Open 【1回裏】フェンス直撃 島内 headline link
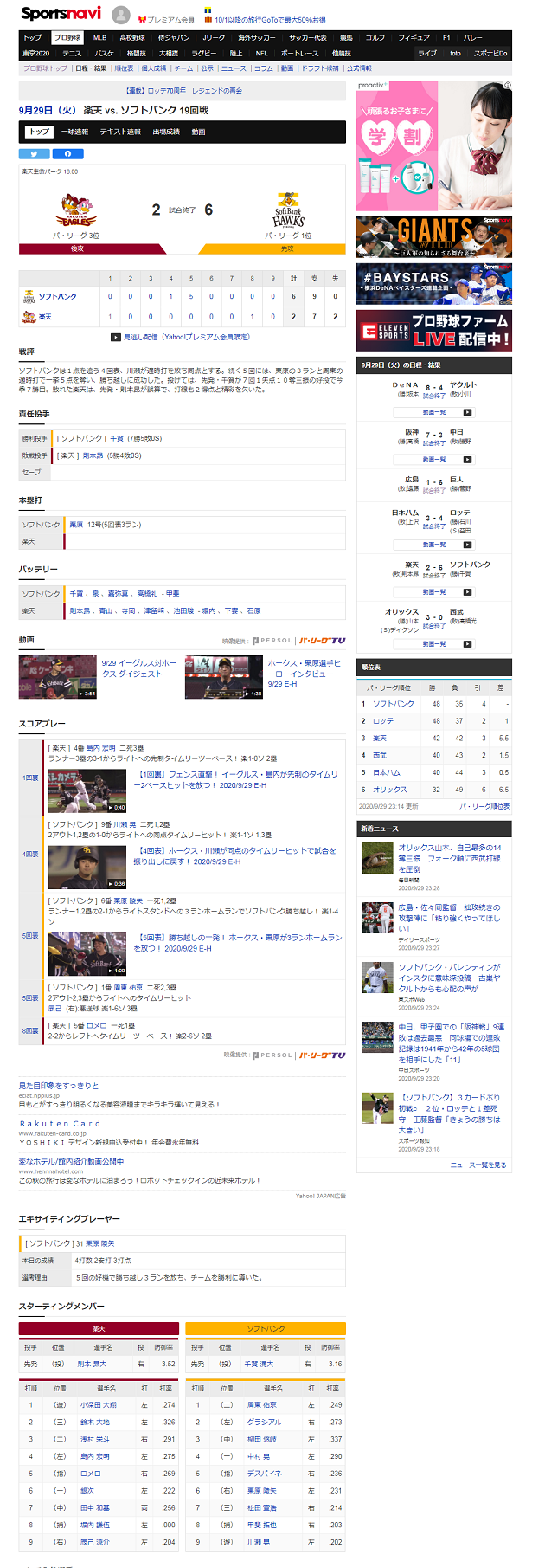 click(x=235, y=779)
